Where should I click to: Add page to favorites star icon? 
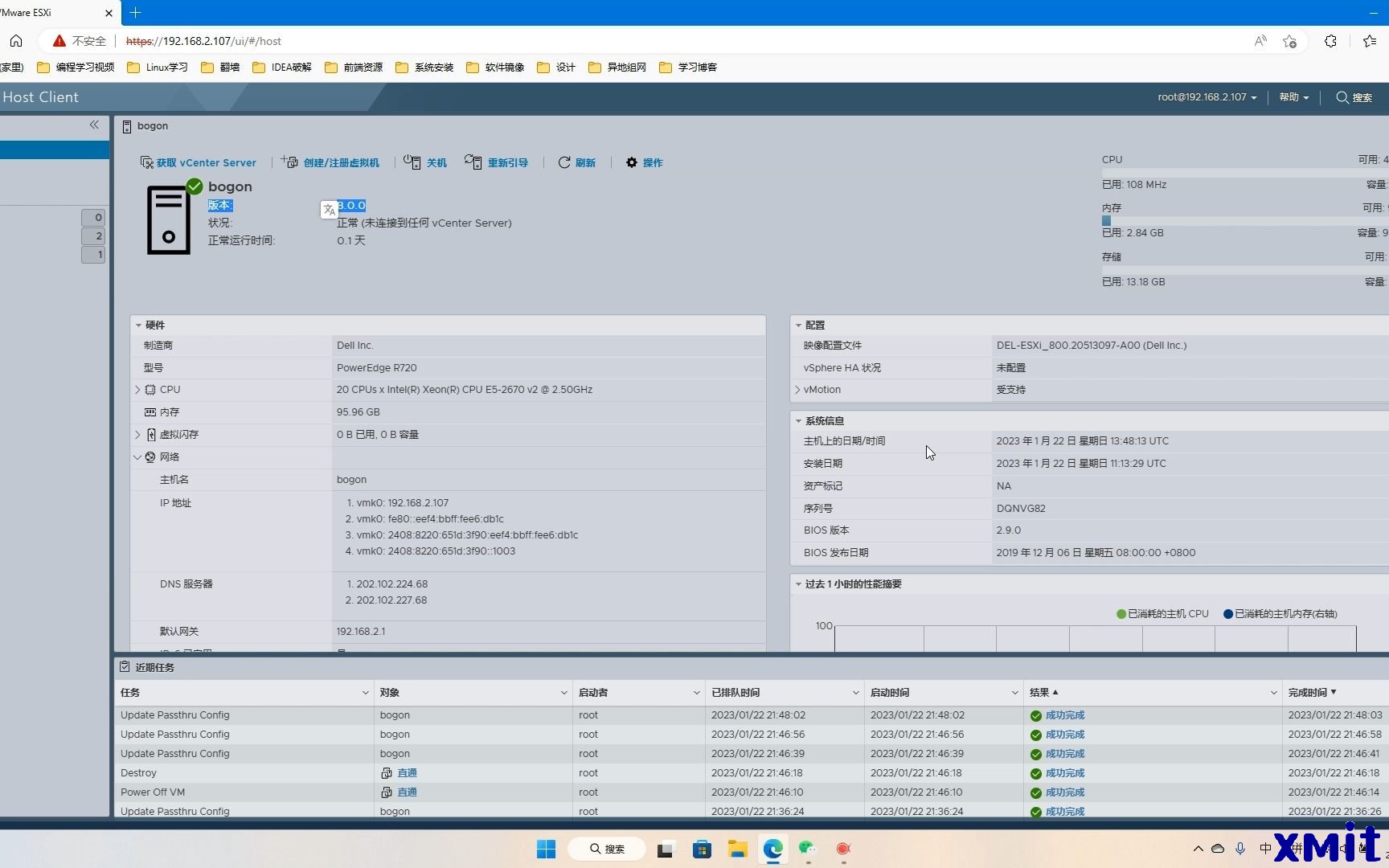[1290, 41]
